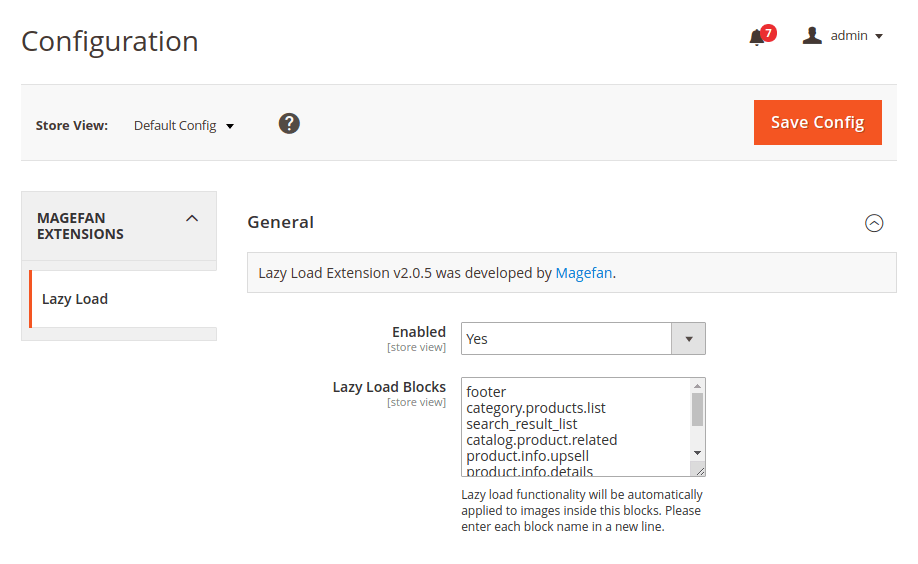Click the search_result_list entry in textarea
This screenshot has width=918, height=564.
pos(522,424)
